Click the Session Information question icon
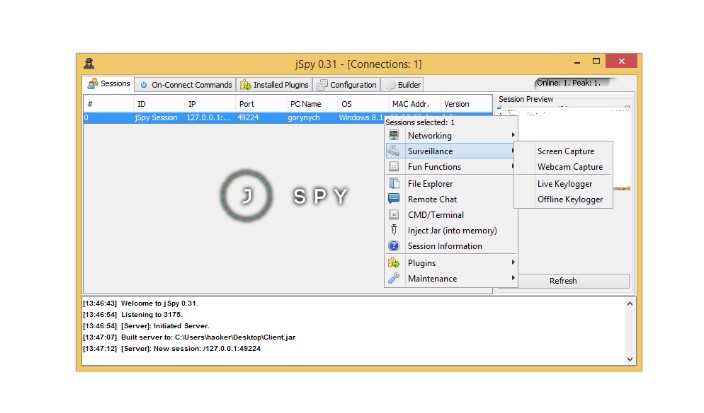The image size is (704, 413). point(394,246)
